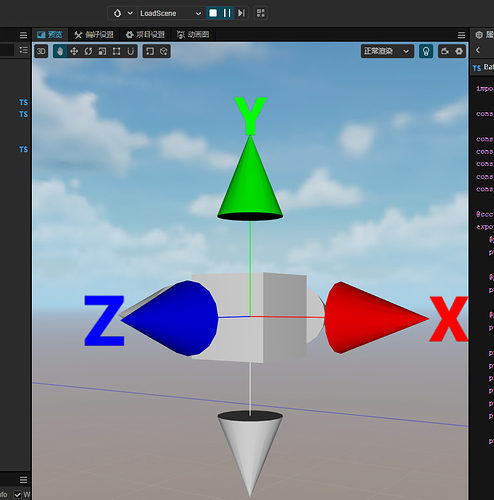Open the LoadScene scene dropdown
This screenshot has width=494, height=500.
click(x=170, y=13)
